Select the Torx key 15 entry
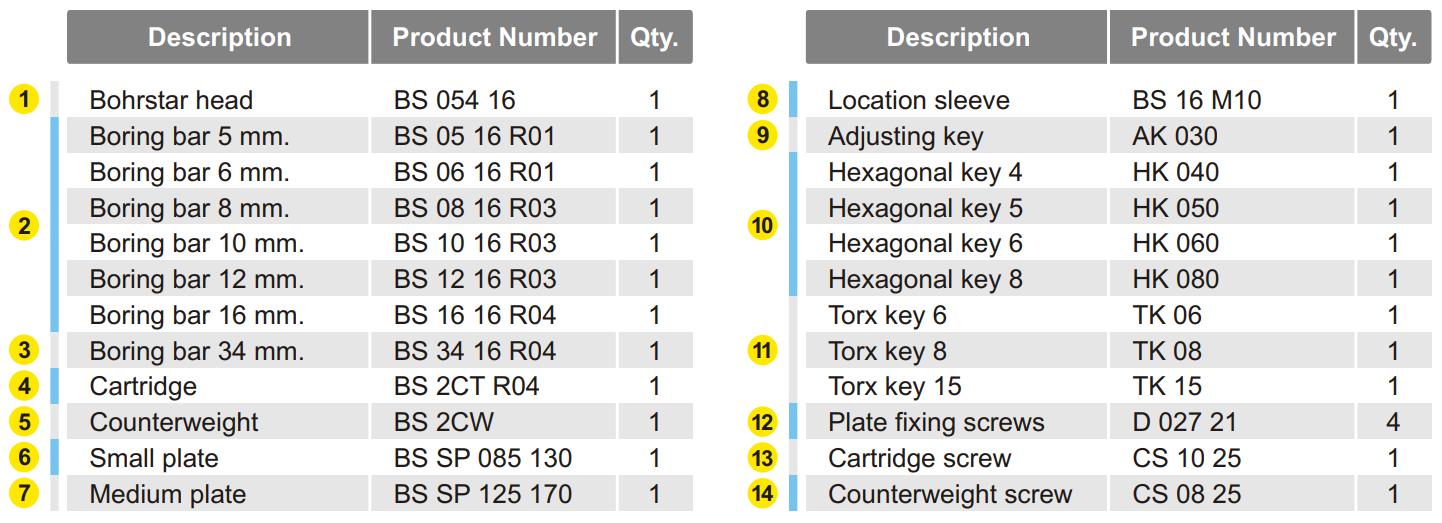Image resolution: width=1442 pixels, height=523 pixels. pos(895,386)
